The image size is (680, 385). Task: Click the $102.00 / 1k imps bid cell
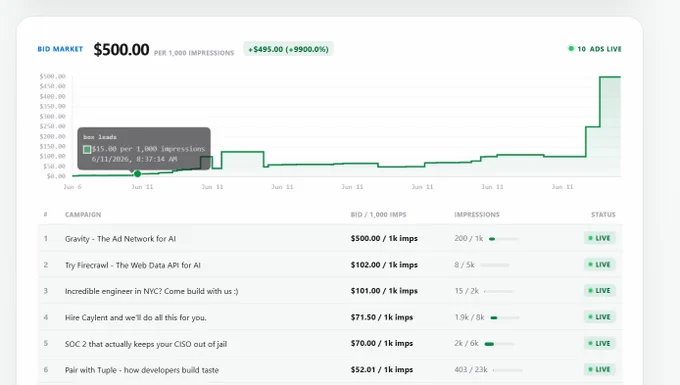pyautogui.click(x=384, y=265)
